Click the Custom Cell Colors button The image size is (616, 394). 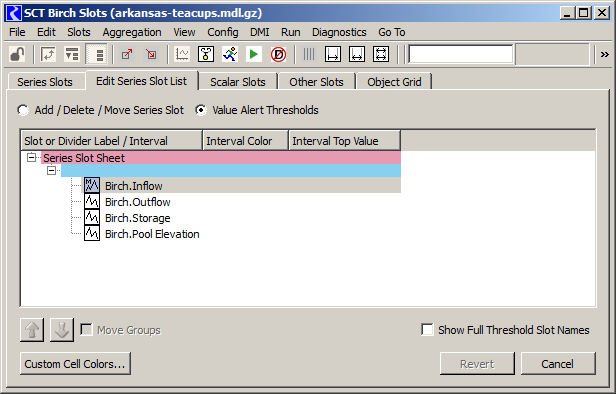click(x=75, y=364)
